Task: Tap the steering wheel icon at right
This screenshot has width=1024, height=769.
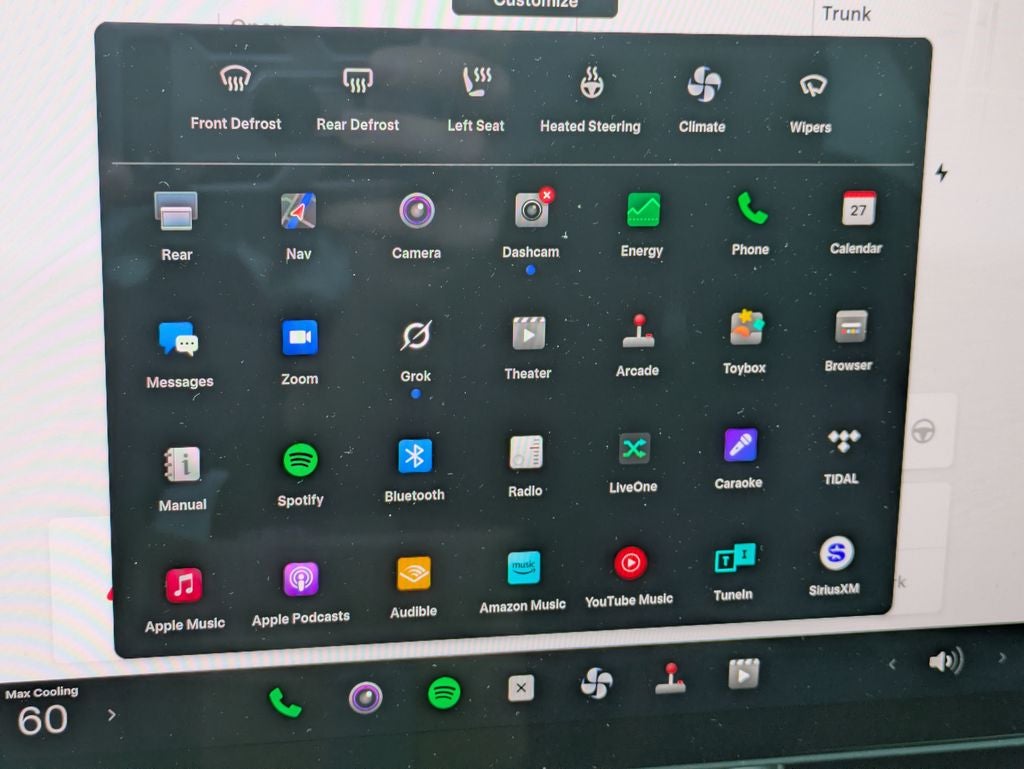Action: pyautogui.click(x=923, y=432)
